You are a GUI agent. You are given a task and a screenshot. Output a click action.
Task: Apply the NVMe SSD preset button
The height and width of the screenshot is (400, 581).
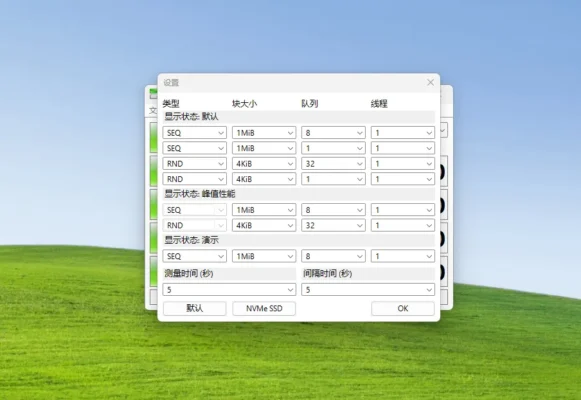(x=264, y=308)
